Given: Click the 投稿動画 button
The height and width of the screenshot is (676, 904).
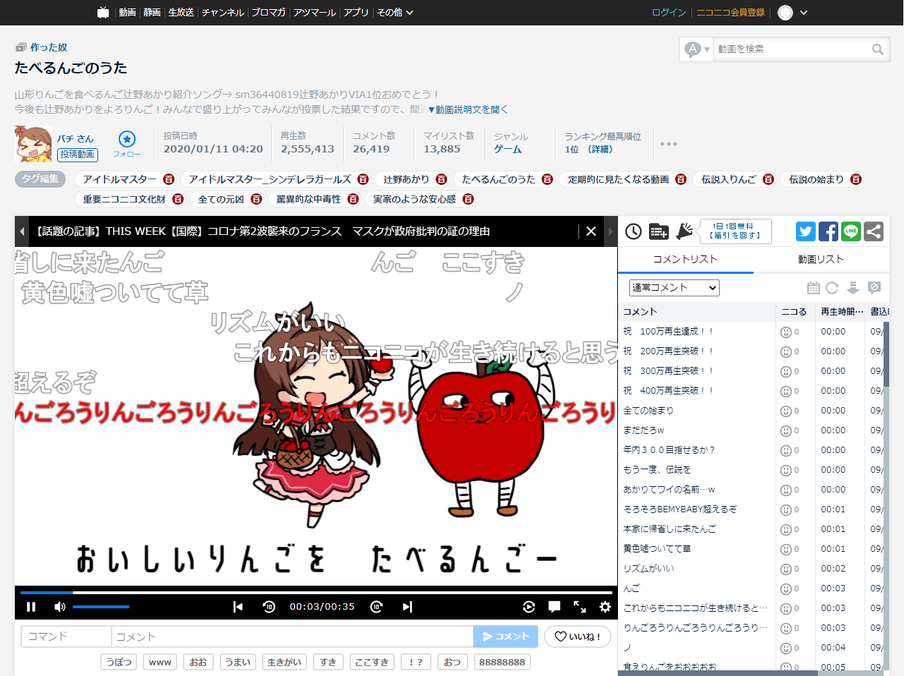Looking at the screenshot, I should coord(77,154).
